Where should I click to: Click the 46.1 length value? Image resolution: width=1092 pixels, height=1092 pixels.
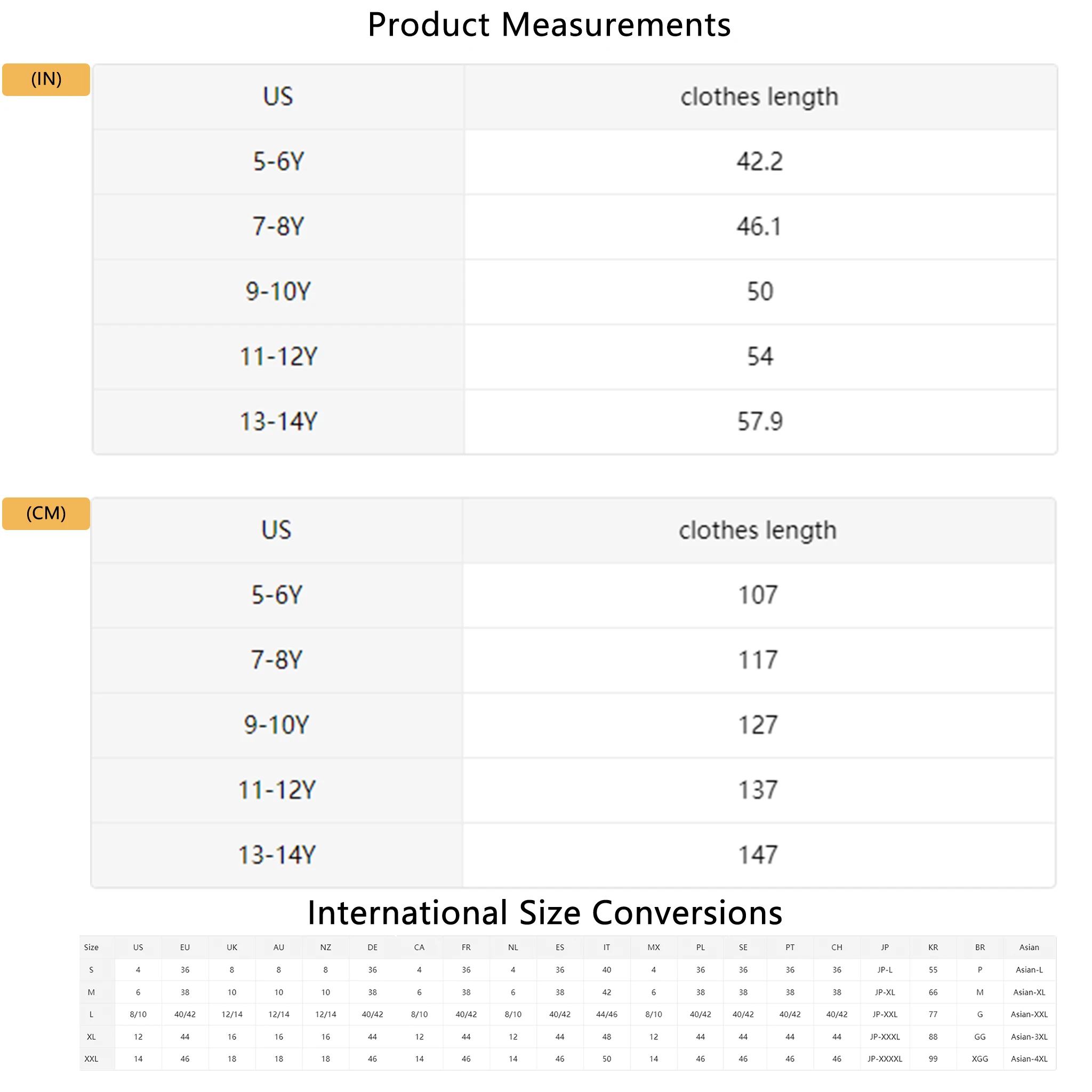(x=759, y=227)
